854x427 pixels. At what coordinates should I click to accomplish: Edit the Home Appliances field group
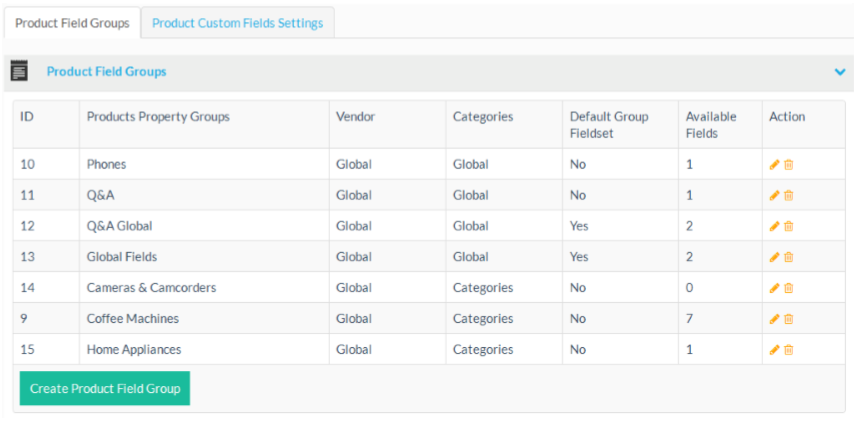774,350
